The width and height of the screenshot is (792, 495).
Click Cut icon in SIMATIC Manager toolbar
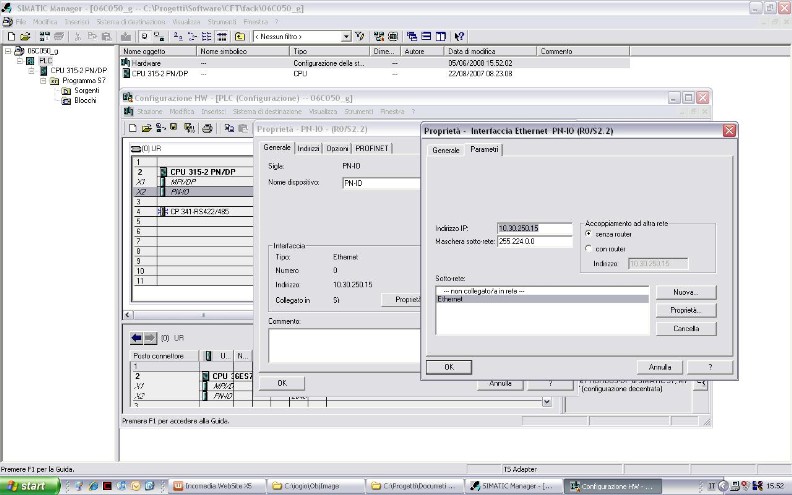pyautogui.click(x=78, y=36)
